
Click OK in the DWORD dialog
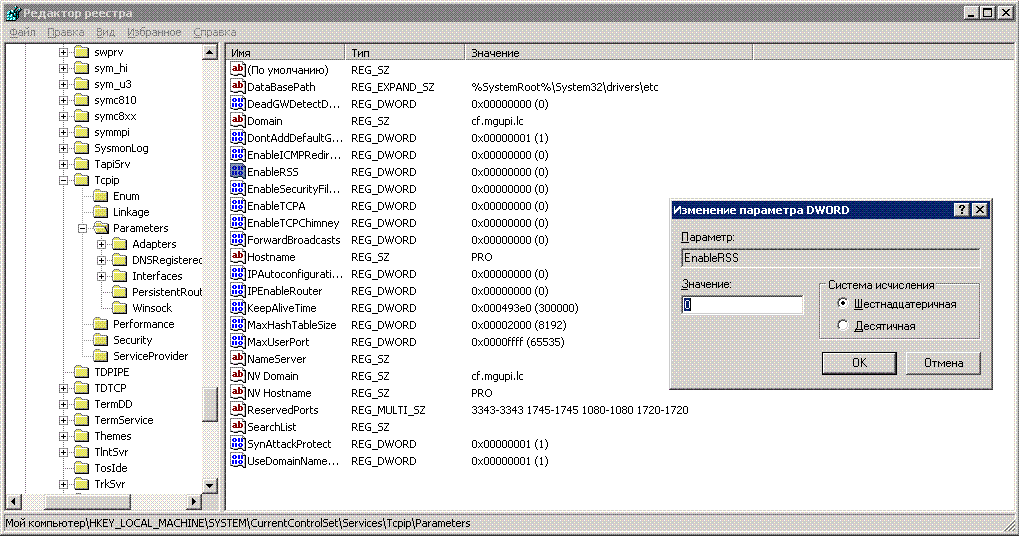click(859, 363)
